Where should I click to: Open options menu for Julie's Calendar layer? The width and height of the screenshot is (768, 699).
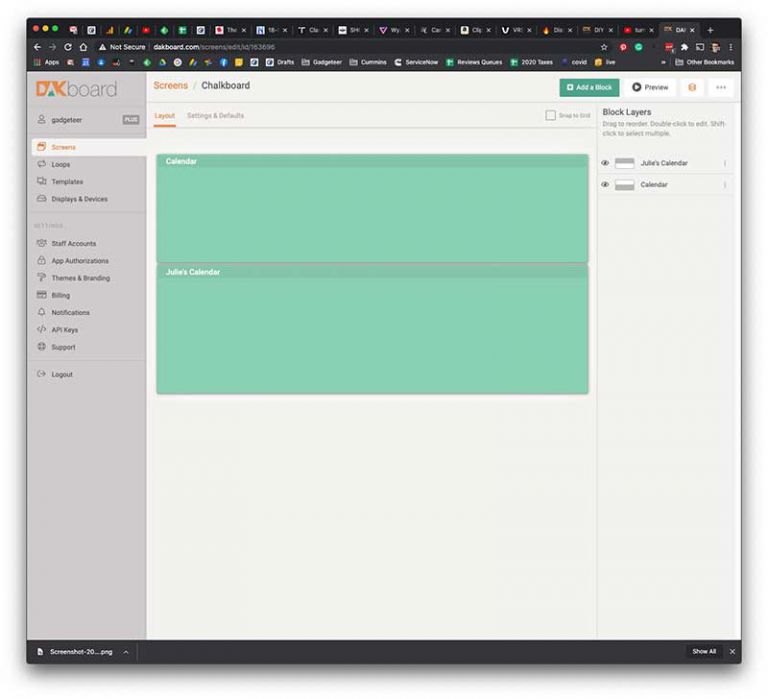click(x=725, y=163)
